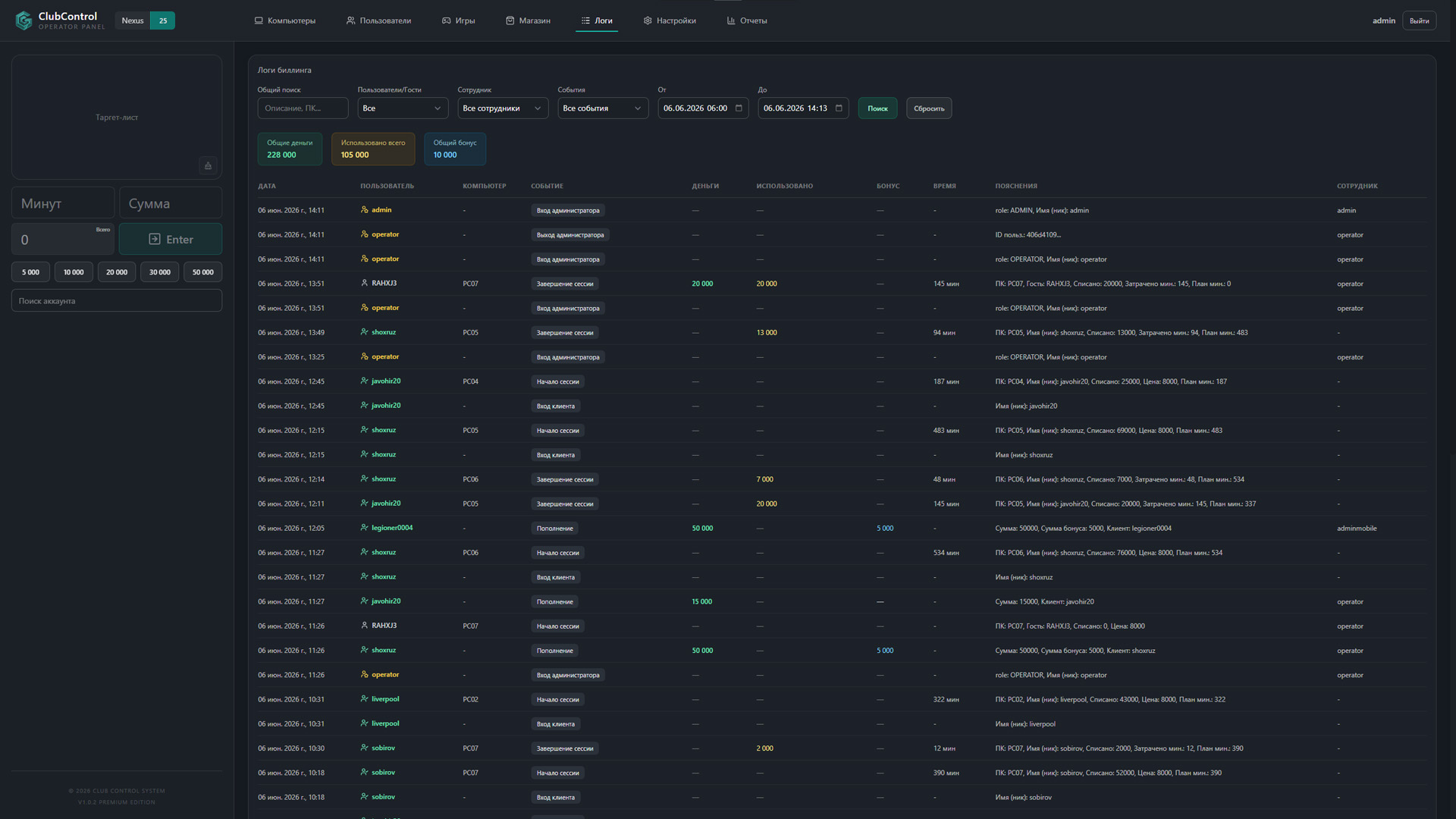Click the Поиск search button
Image resolution: width=1456 pixels, height=819 pixels.
tap(877, 108)
